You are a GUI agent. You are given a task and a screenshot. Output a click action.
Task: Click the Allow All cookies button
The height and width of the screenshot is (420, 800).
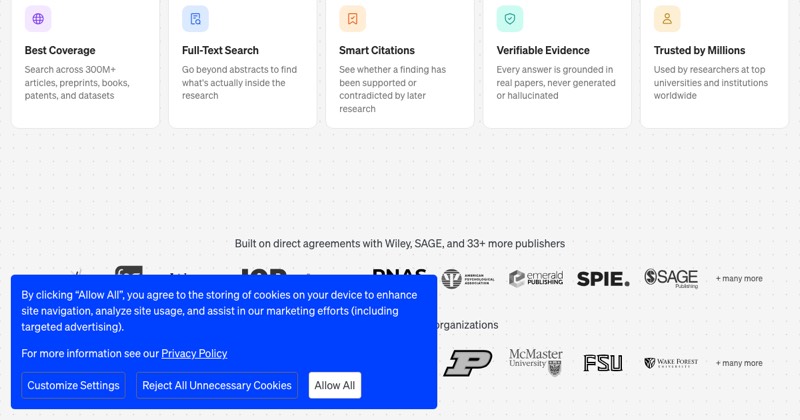[335, 385]
